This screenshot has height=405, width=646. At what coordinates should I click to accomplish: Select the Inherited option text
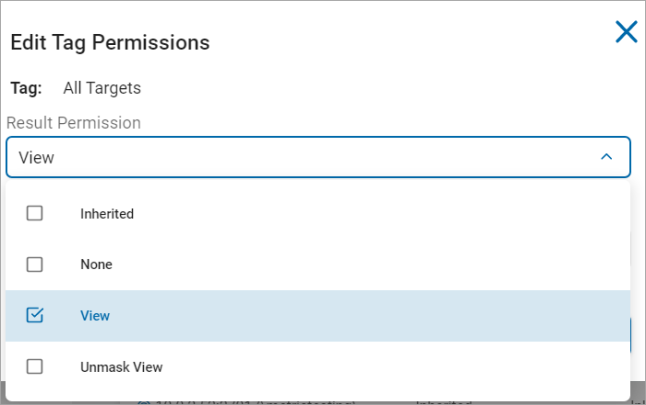tap(107, 213)
